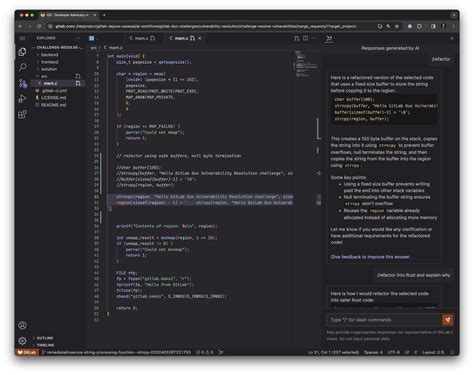Open a new browser tab
This screenshot has width=474, height=375.
104,15
